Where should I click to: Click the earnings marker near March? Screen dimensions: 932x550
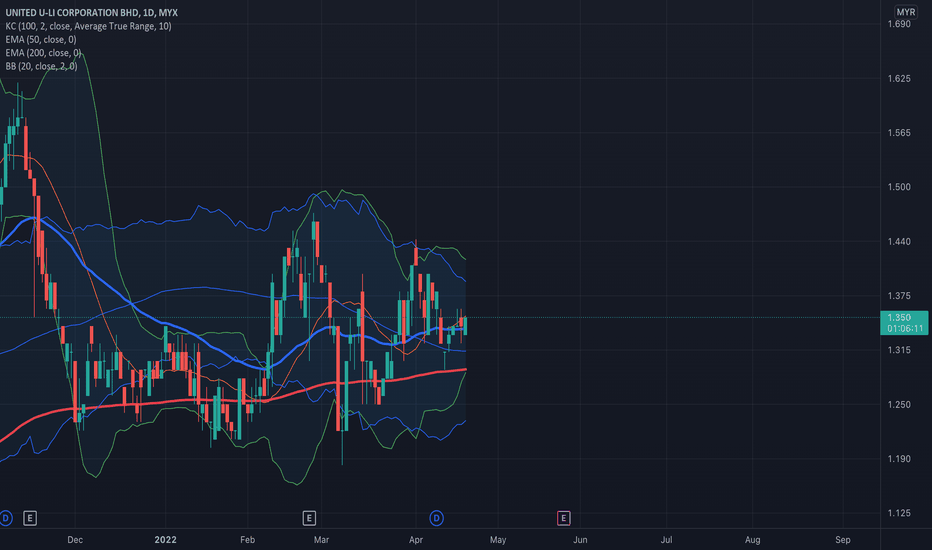click(x=309, y=518)
